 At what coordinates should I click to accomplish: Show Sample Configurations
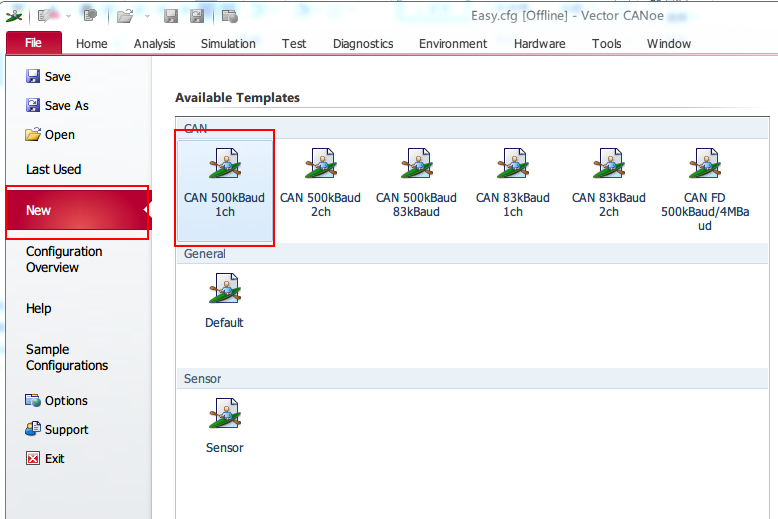coord(67,358)
